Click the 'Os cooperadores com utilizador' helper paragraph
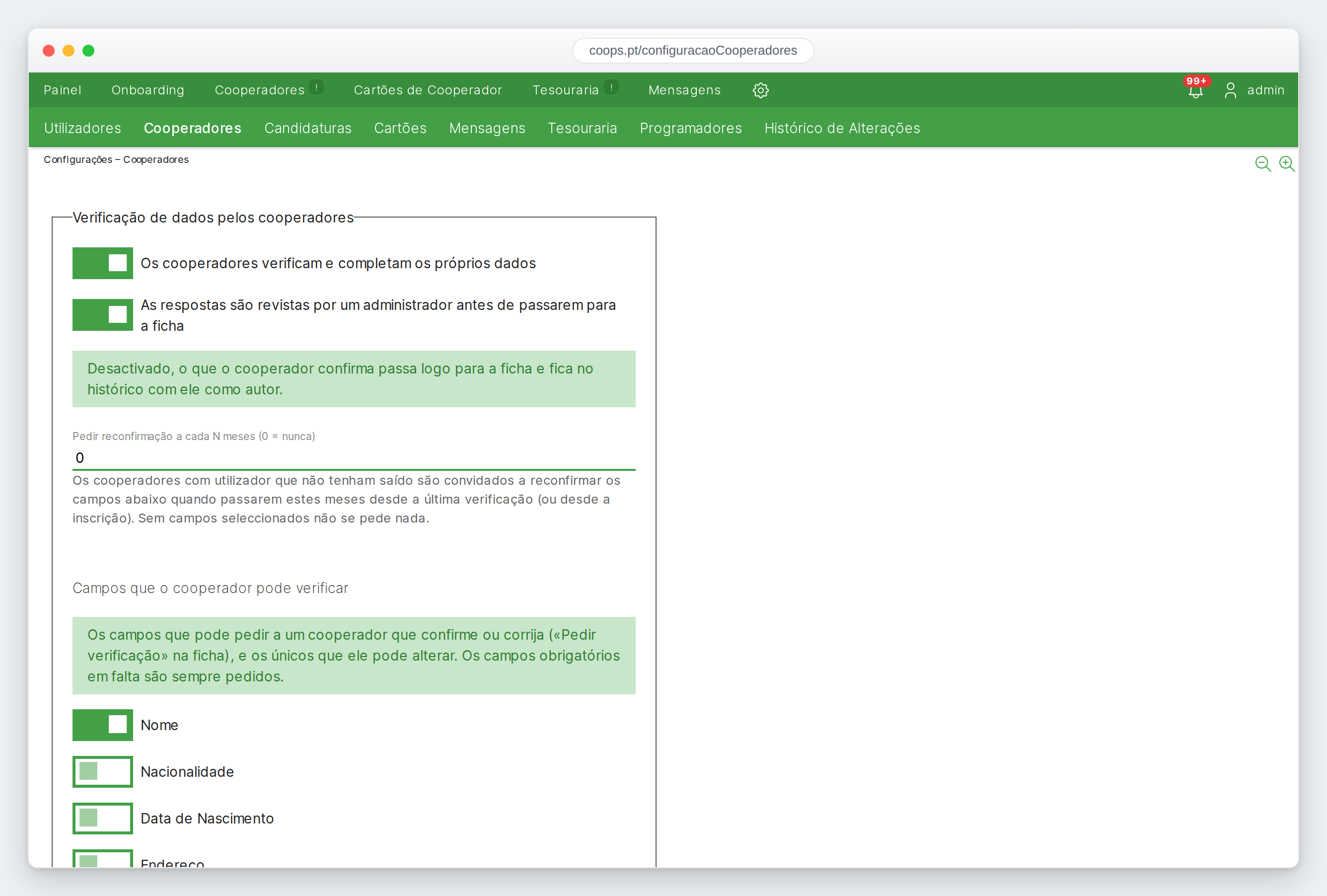The width and height of the screenshot is (1327, 896). [x=347, y=500]
